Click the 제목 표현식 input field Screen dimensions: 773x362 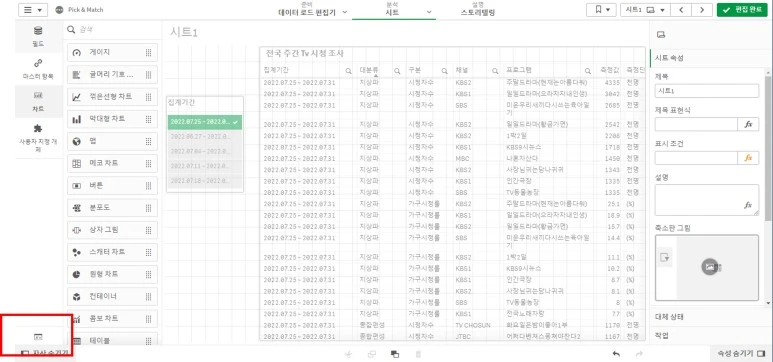(696, 124)
